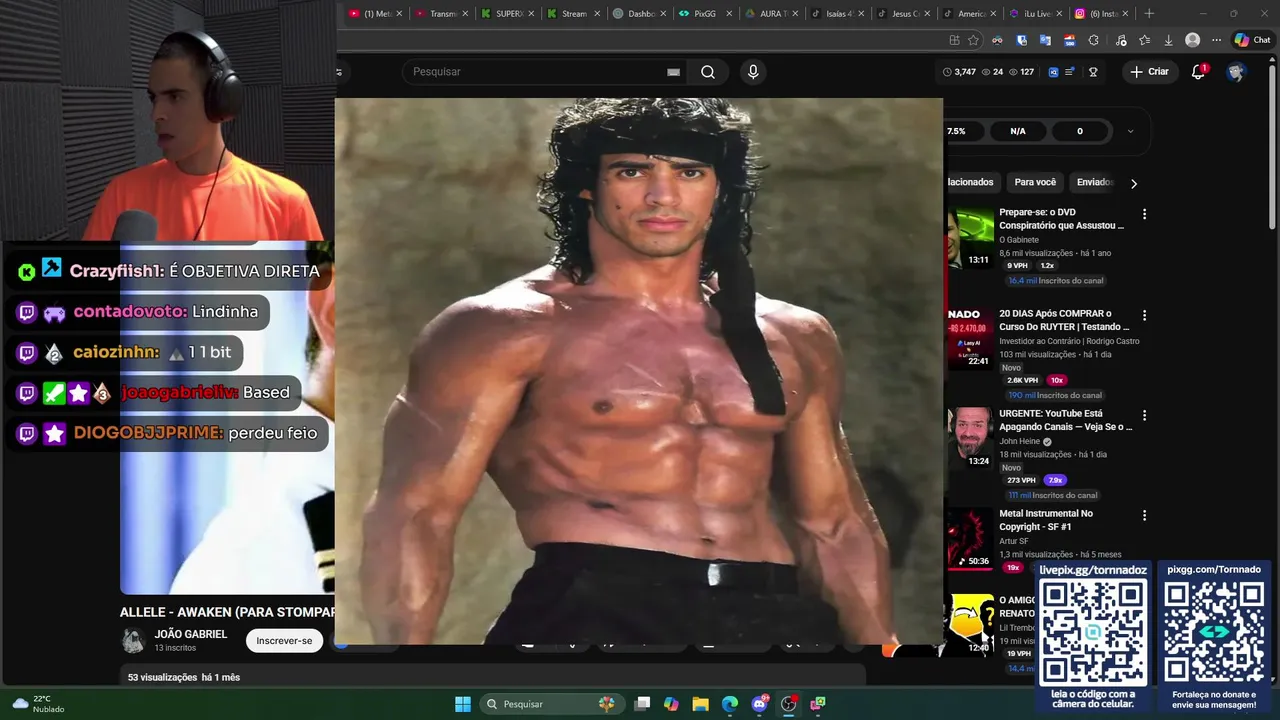Open the weather widget showing 22°C
The image size is (1280, 720).
point(40,704)
